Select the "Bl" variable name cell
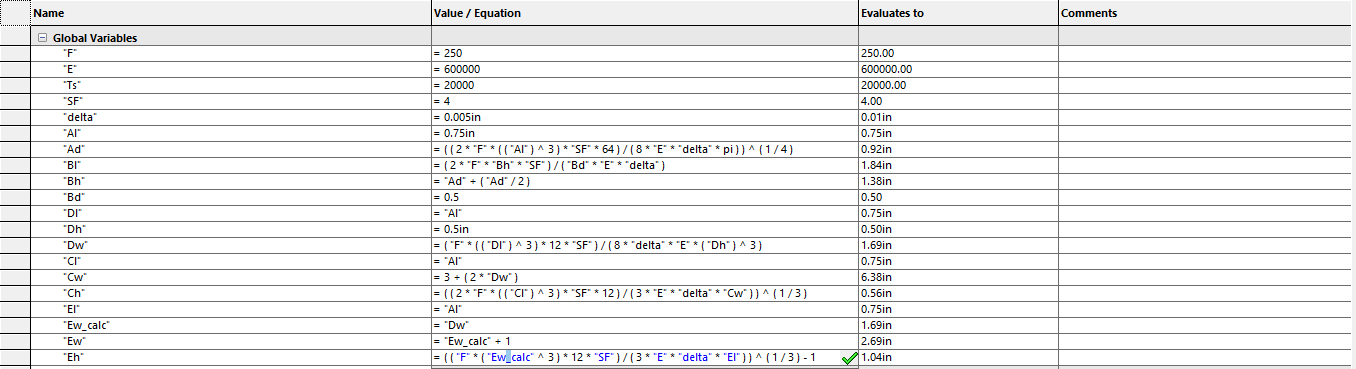This screenshot has height=369, width=1356. point(230,165)
